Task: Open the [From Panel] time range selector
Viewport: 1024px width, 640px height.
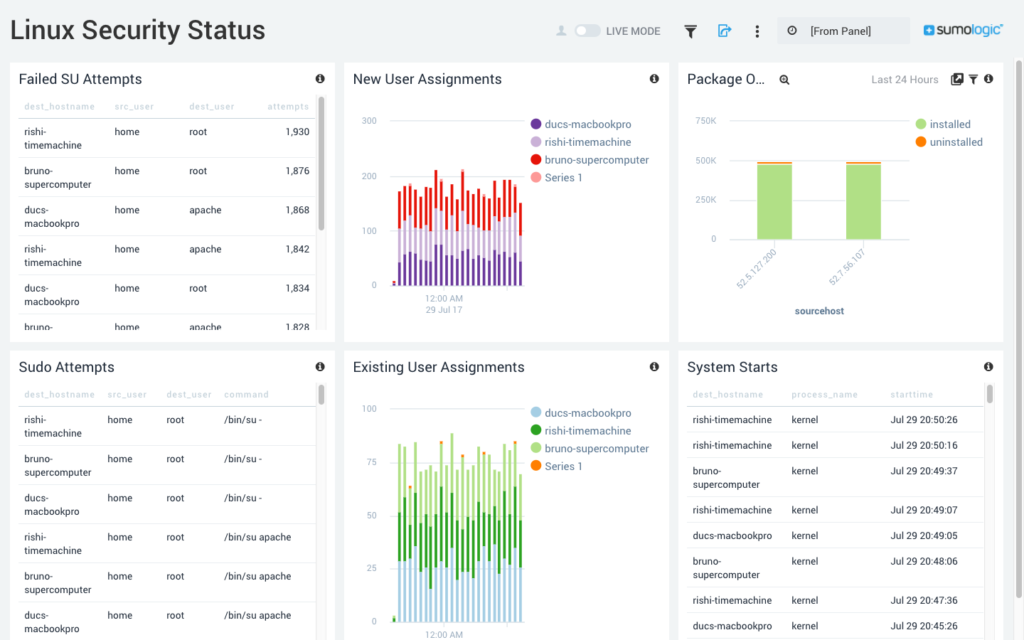Action: point(843,31)
